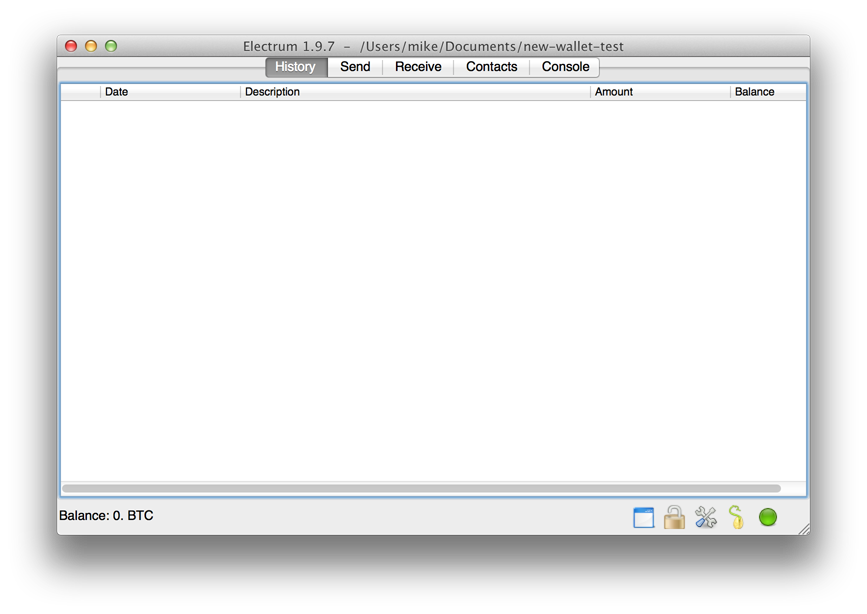Sort history by the Date column header
Viewport: 867px width, 614px height.
(170, 92)
